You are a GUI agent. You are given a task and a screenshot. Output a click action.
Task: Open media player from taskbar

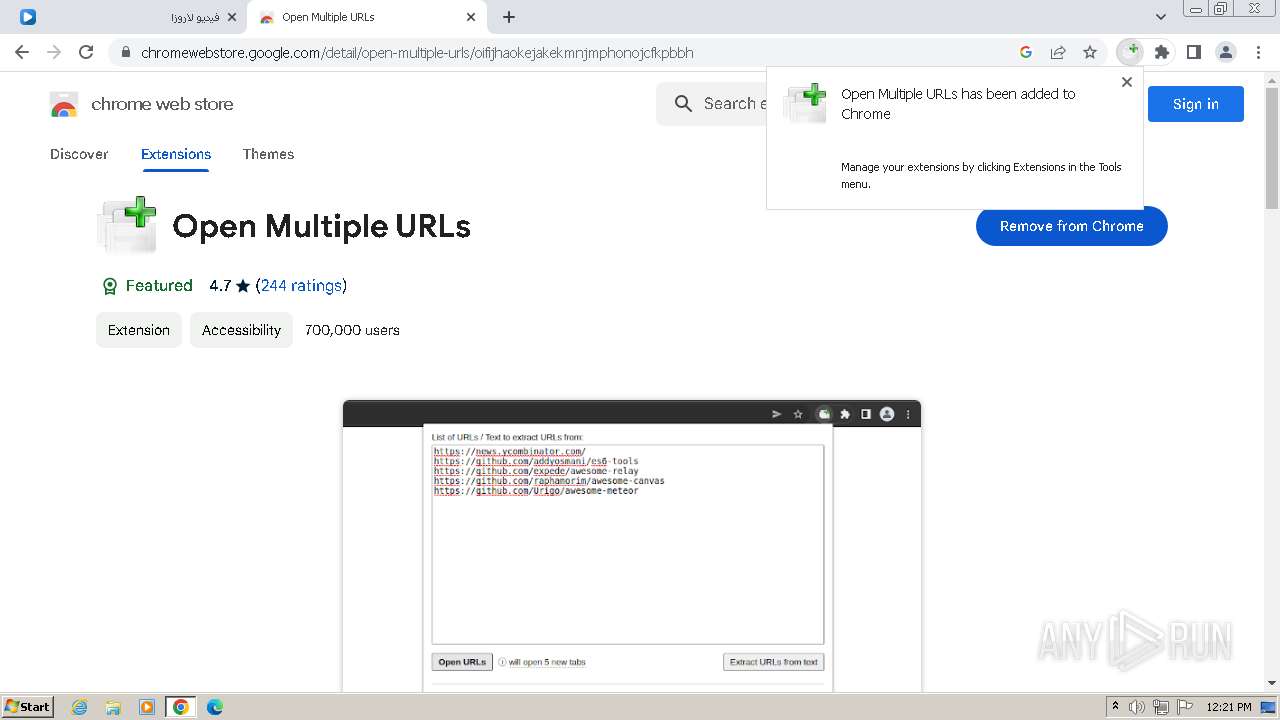[x=147, y=707]
